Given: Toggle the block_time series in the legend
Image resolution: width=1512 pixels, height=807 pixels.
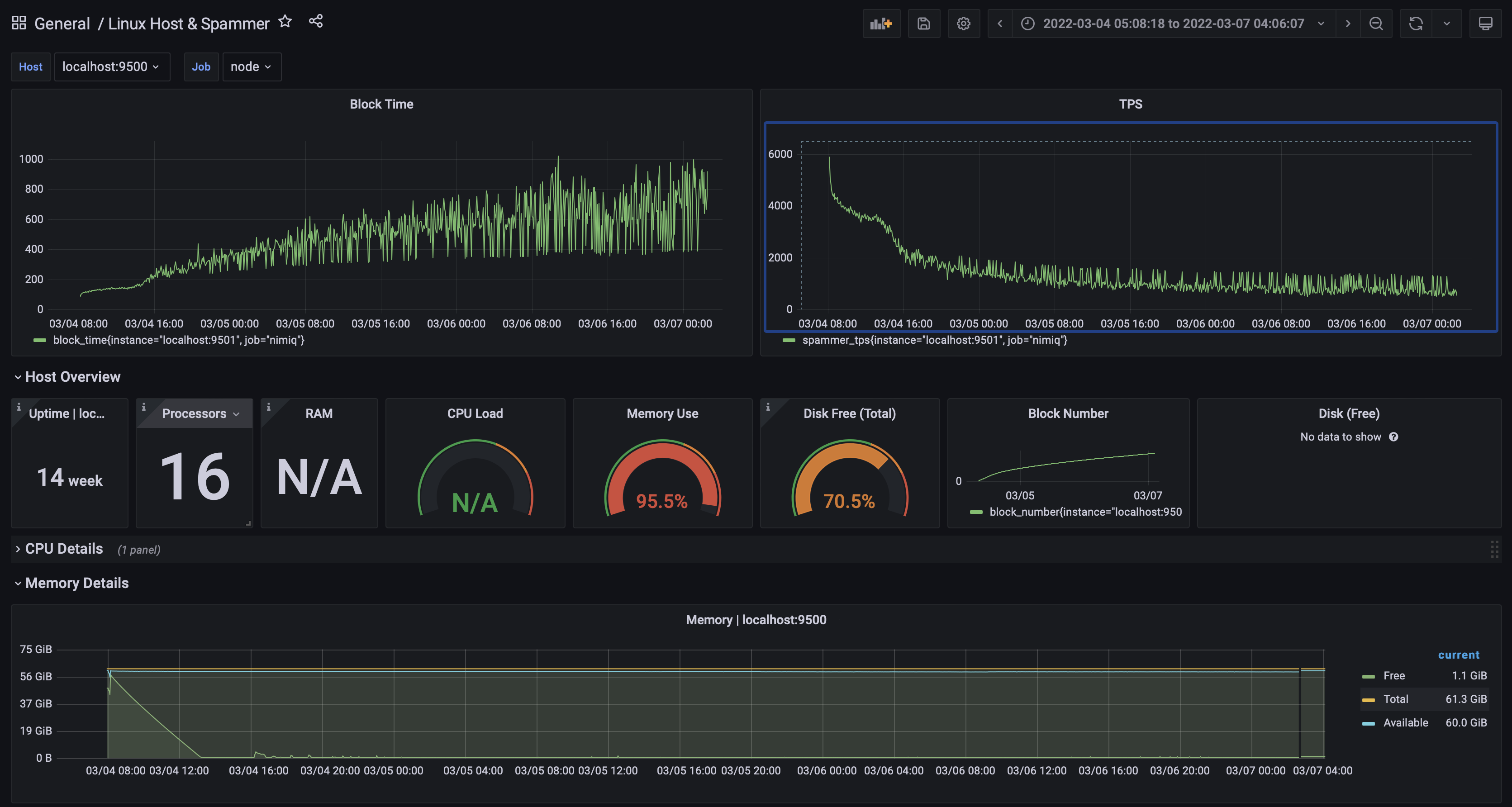Looking at the screenshot, I should pos(179,340).
